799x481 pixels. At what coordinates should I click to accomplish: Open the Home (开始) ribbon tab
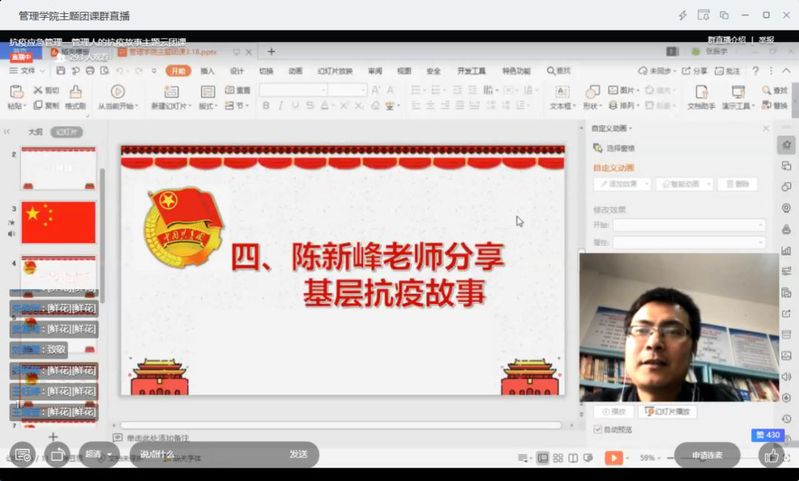tap(178, 71)
